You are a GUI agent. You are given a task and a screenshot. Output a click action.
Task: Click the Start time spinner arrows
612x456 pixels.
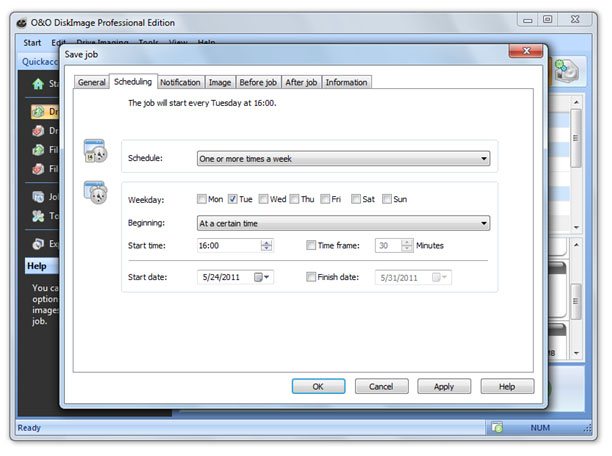(266, 245)
